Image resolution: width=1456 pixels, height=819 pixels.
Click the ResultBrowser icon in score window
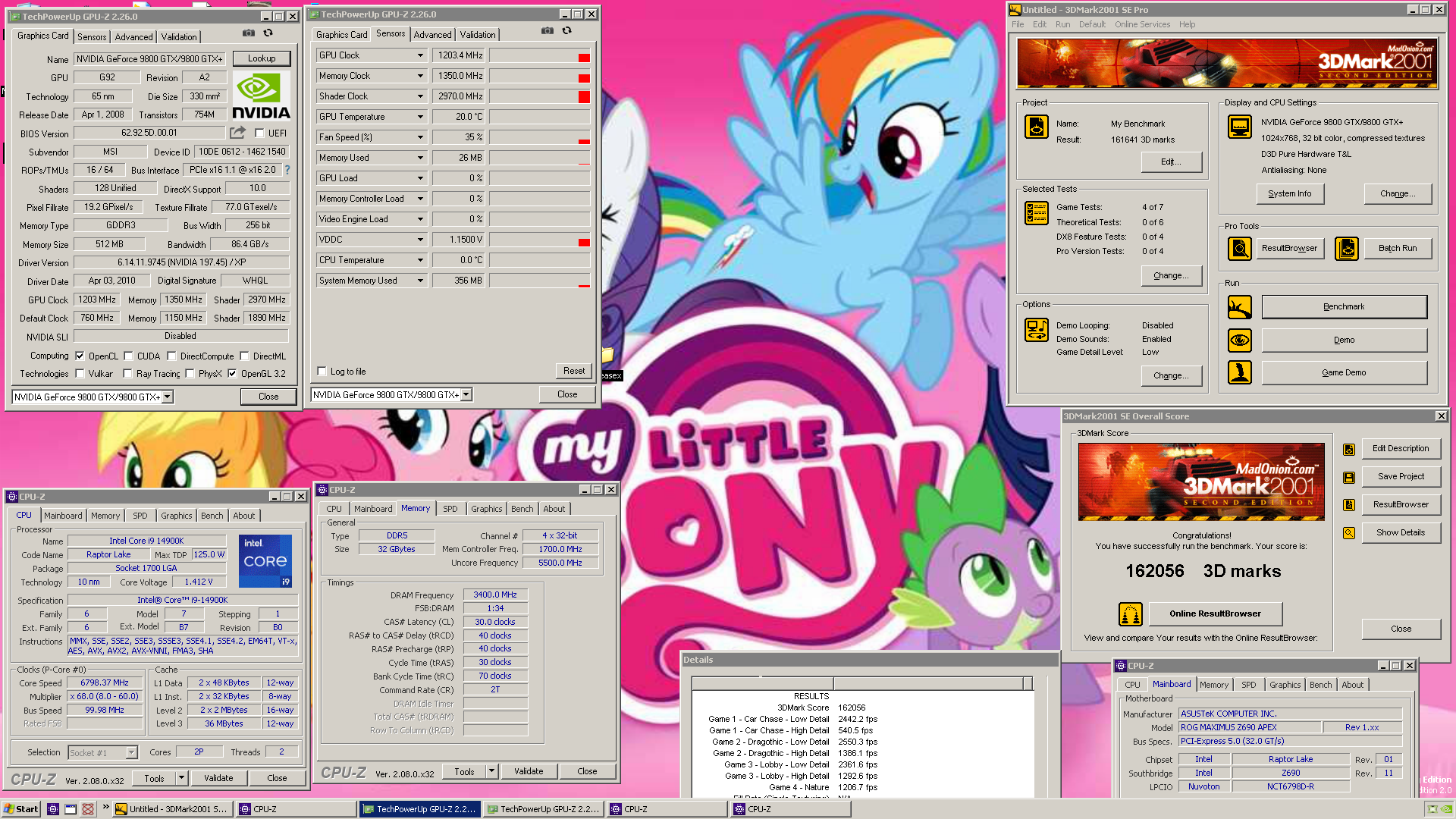(1348, 505)
